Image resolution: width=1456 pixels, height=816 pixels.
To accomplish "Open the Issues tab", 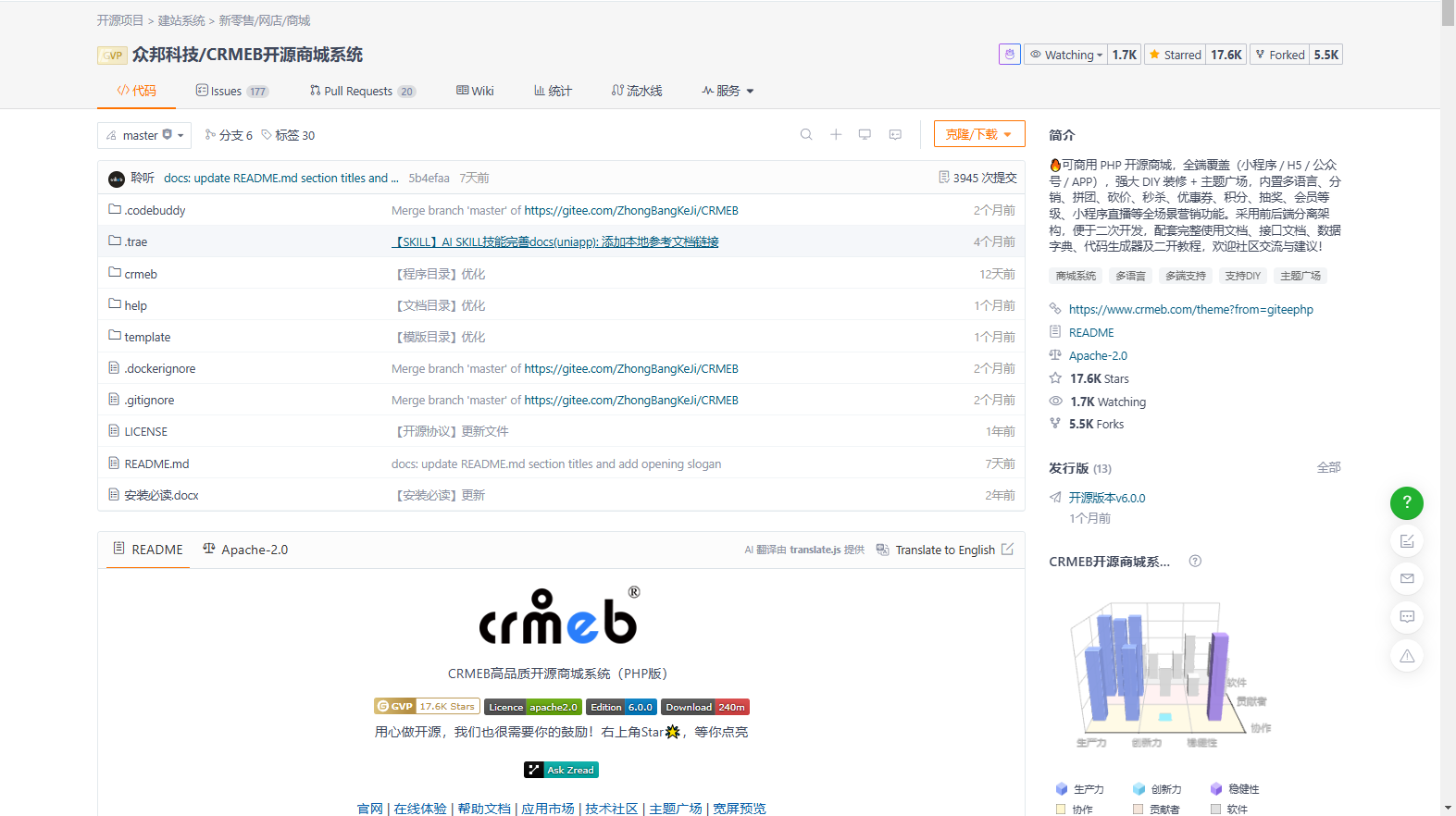I will [232, 91].
